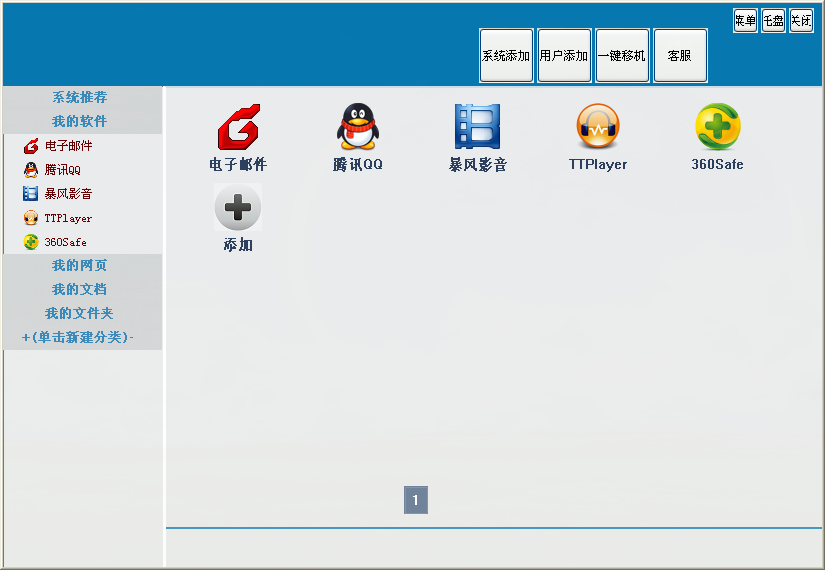The image size is (825, 570).
Task: Open the 菜单 menu button
Action: [745, 21]
